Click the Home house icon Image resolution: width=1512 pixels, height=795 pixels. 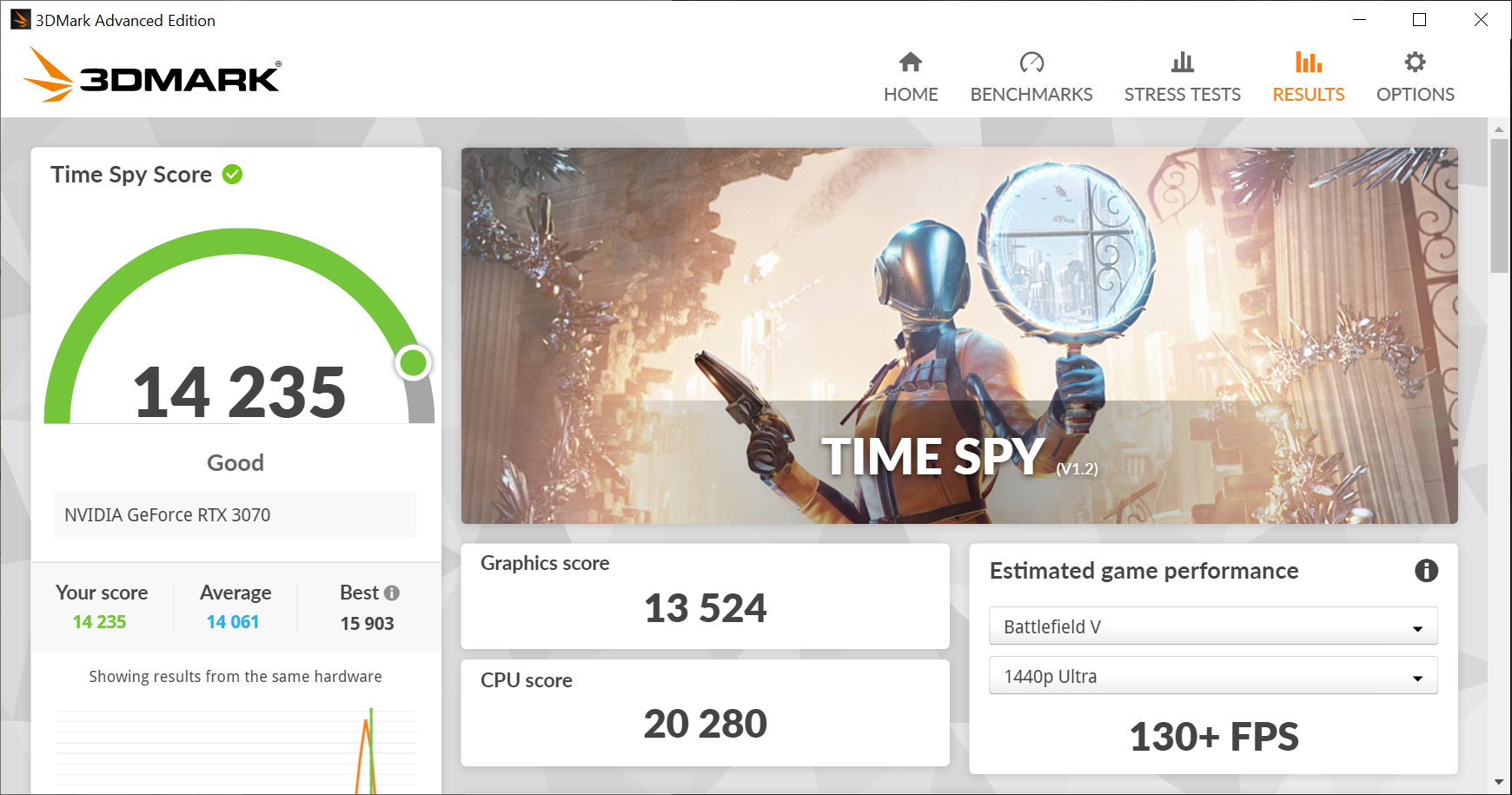(x=911, y=62)
